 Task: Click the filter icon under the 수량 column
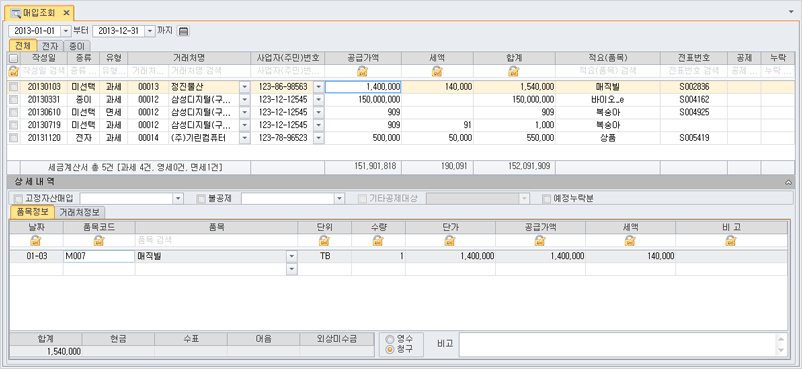pos(378,240)
